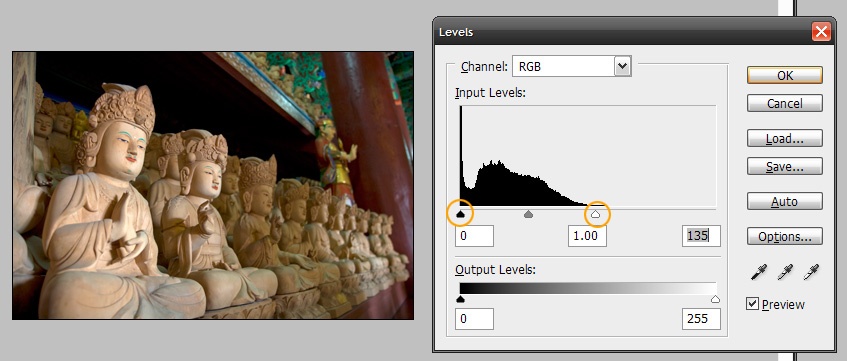Apply Auto levels adjustment
This screenshot has width=847, height=361.
pyautogui.click(x=785, y=202)
